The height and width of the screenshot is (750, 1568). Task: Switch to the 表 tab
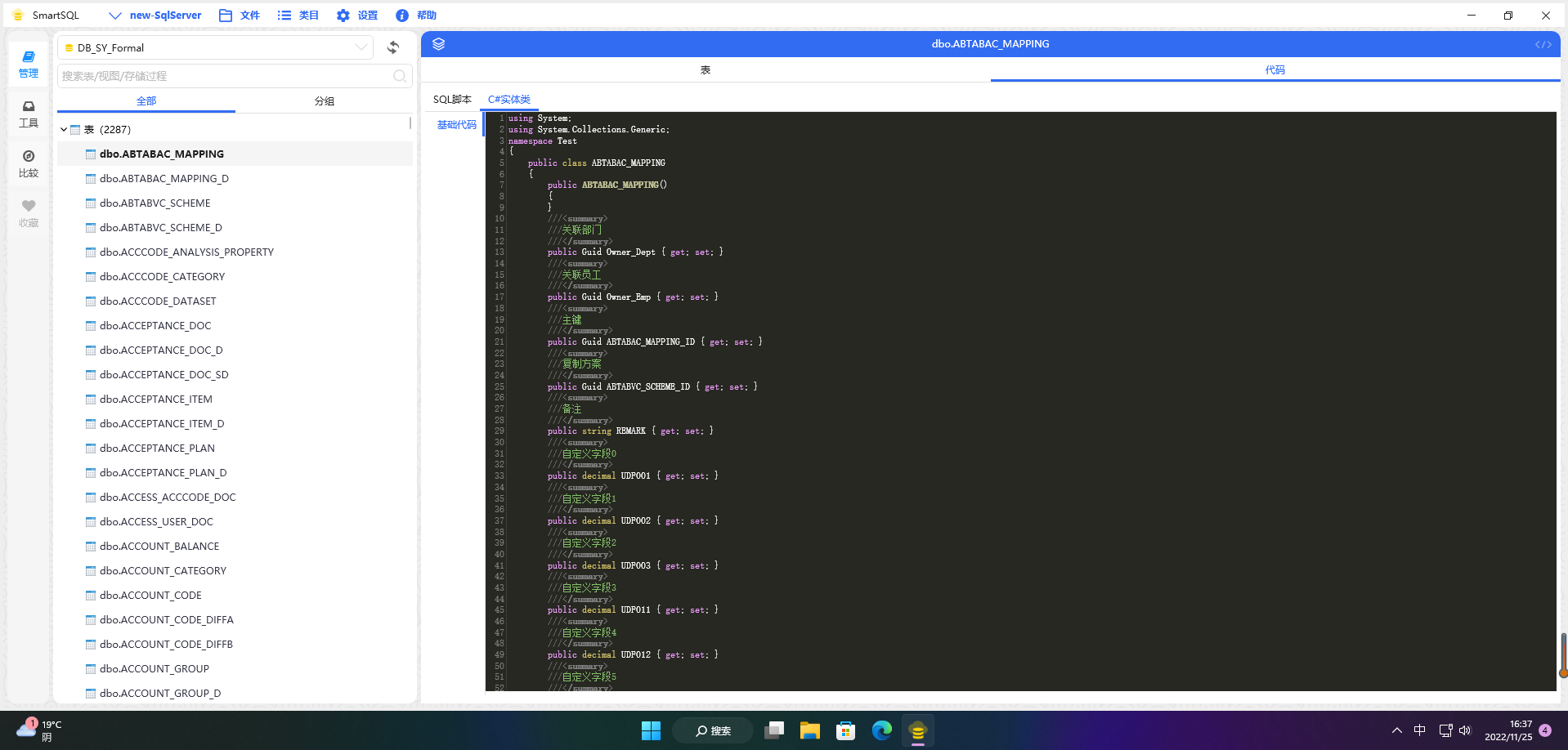[706, 70]
